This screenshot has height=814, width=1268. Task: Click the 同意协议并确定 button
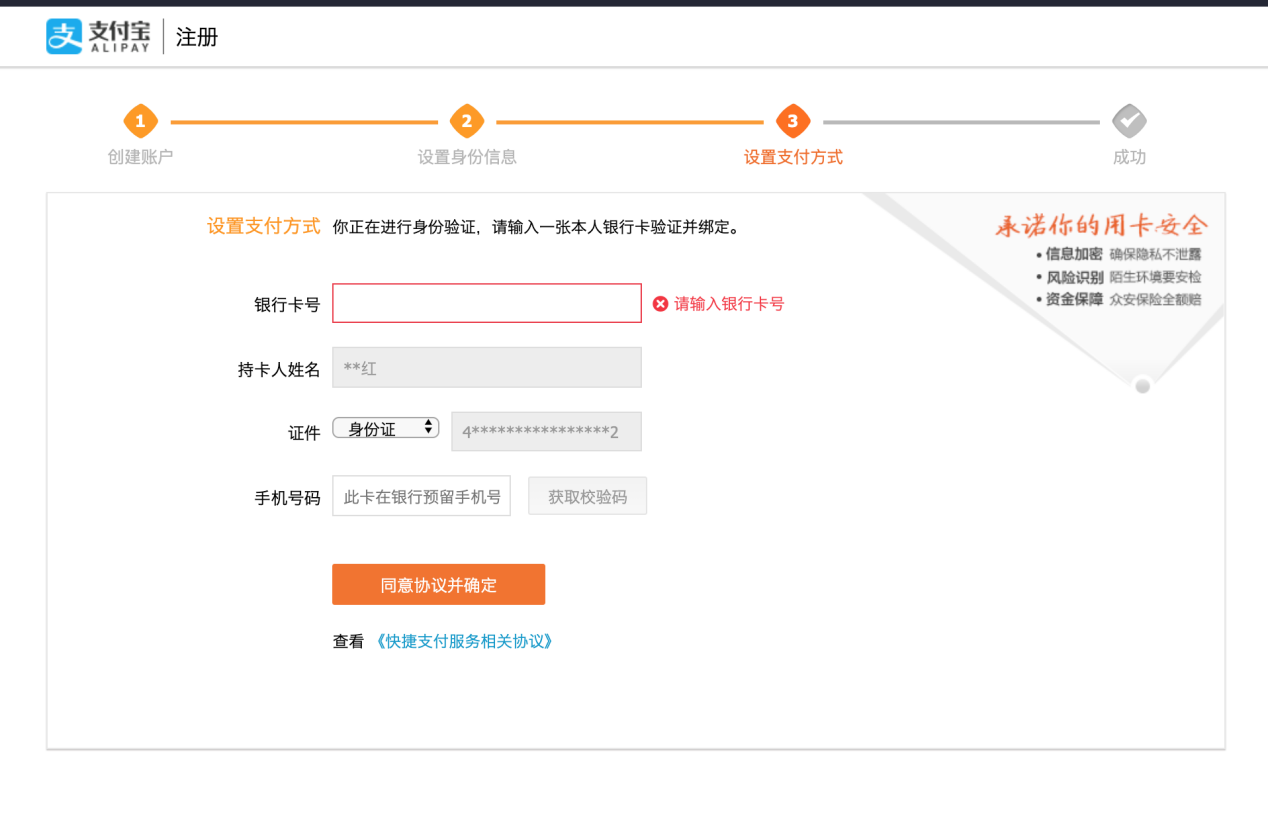[x=438, y=585]
